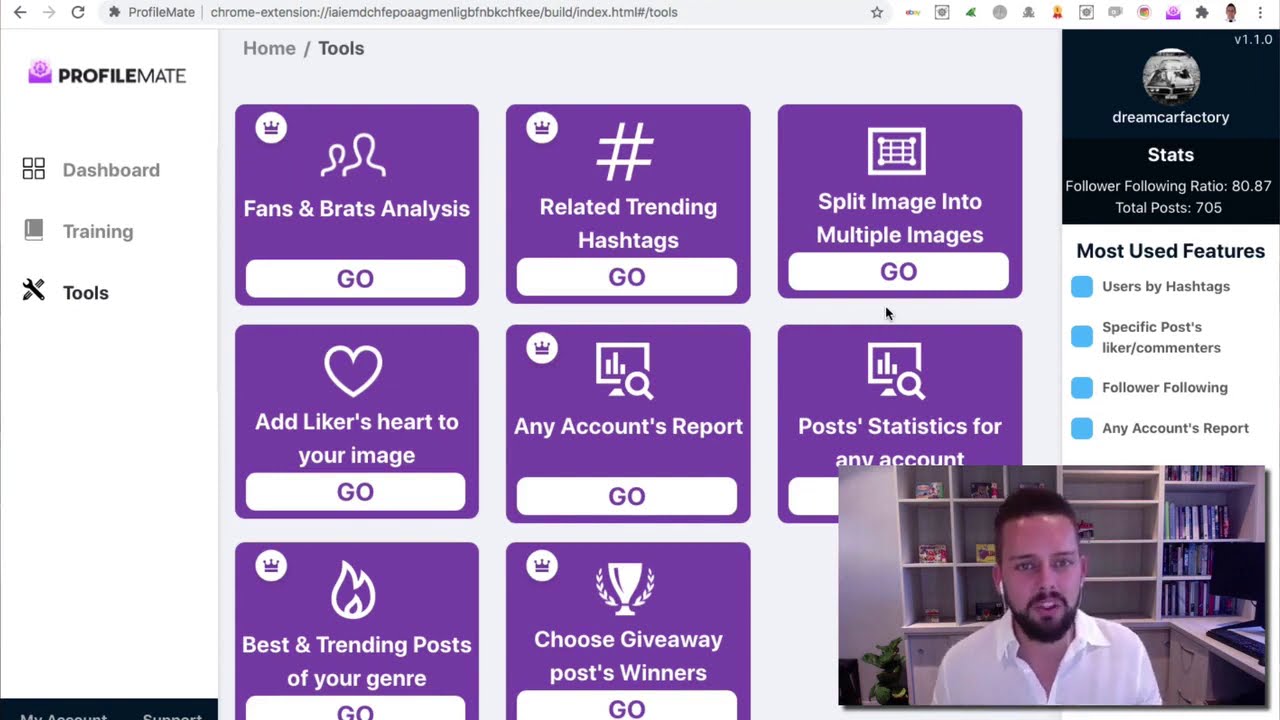1280x720 pixels.
Task: Open Specific Post's liker/commenters feature
Action: (1161, 337)
